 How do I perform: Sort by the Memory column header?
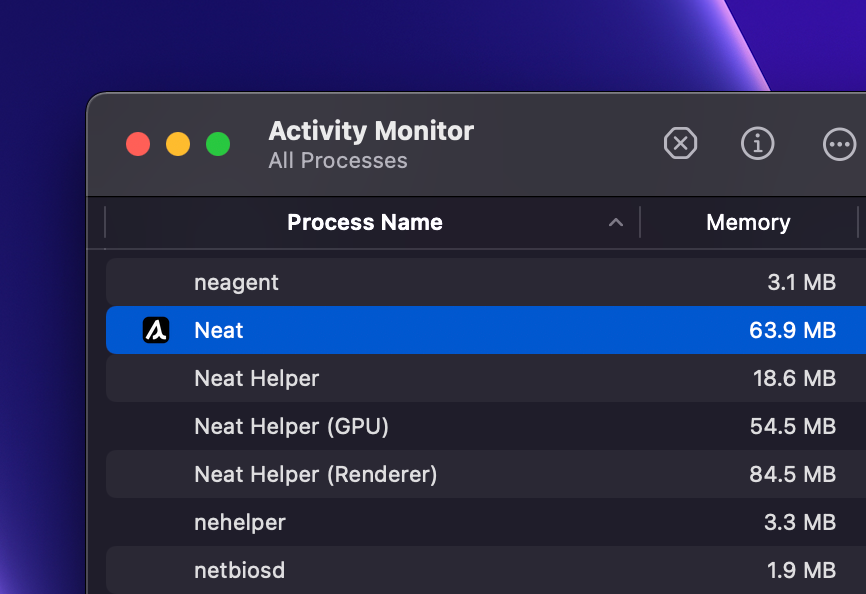[x=748, y=222]
